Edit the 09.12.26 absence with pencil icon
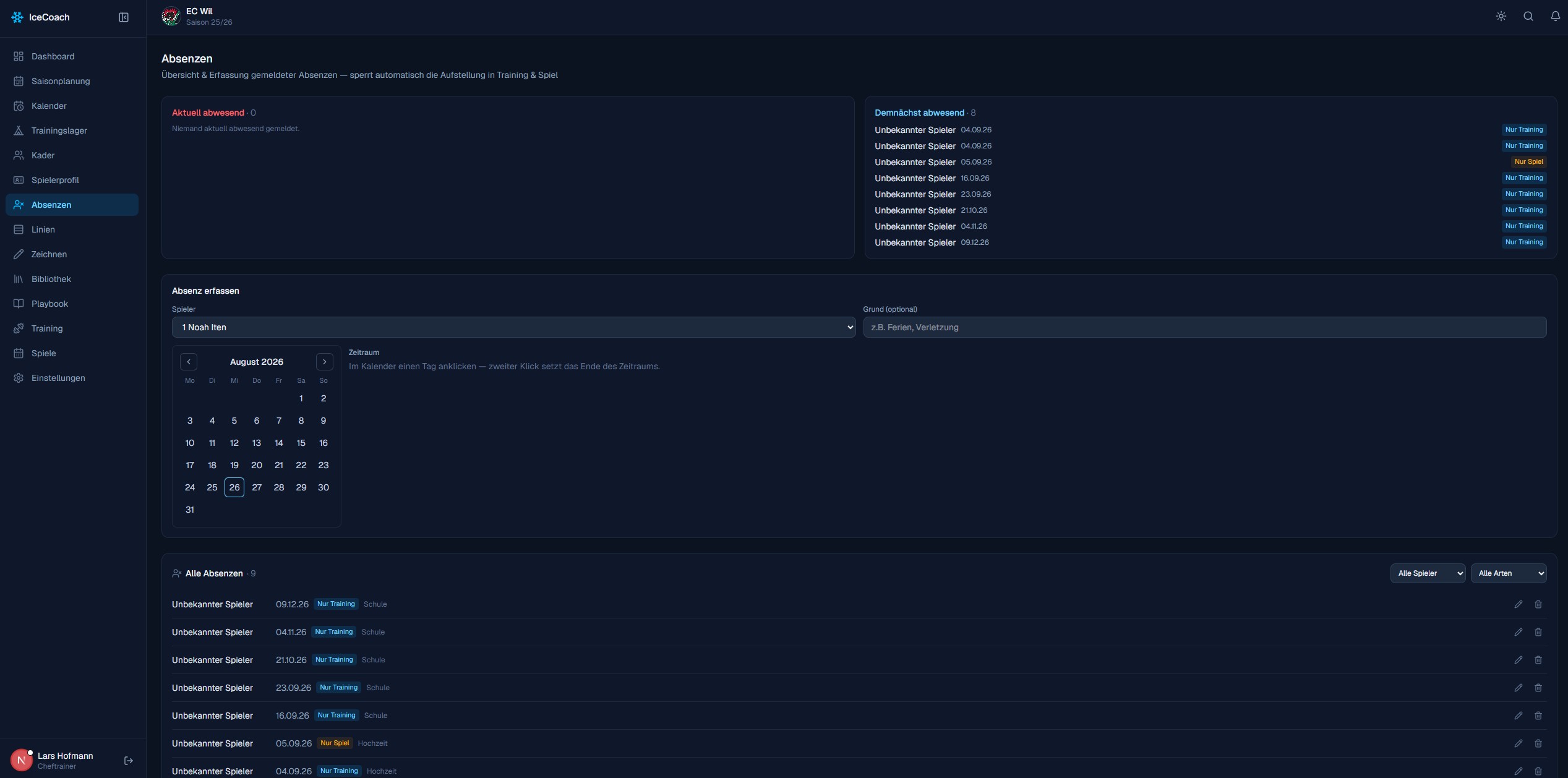The height and width of the screenshot is (778, 1568). click(x=1519, y=604)
